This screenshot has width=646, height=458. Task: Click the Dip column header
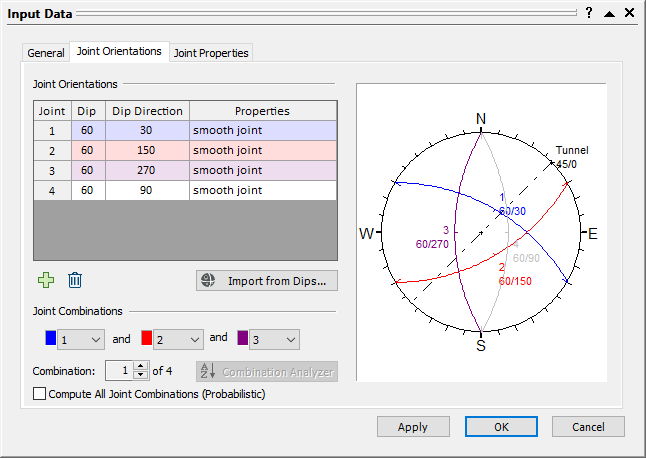(88, 111)
